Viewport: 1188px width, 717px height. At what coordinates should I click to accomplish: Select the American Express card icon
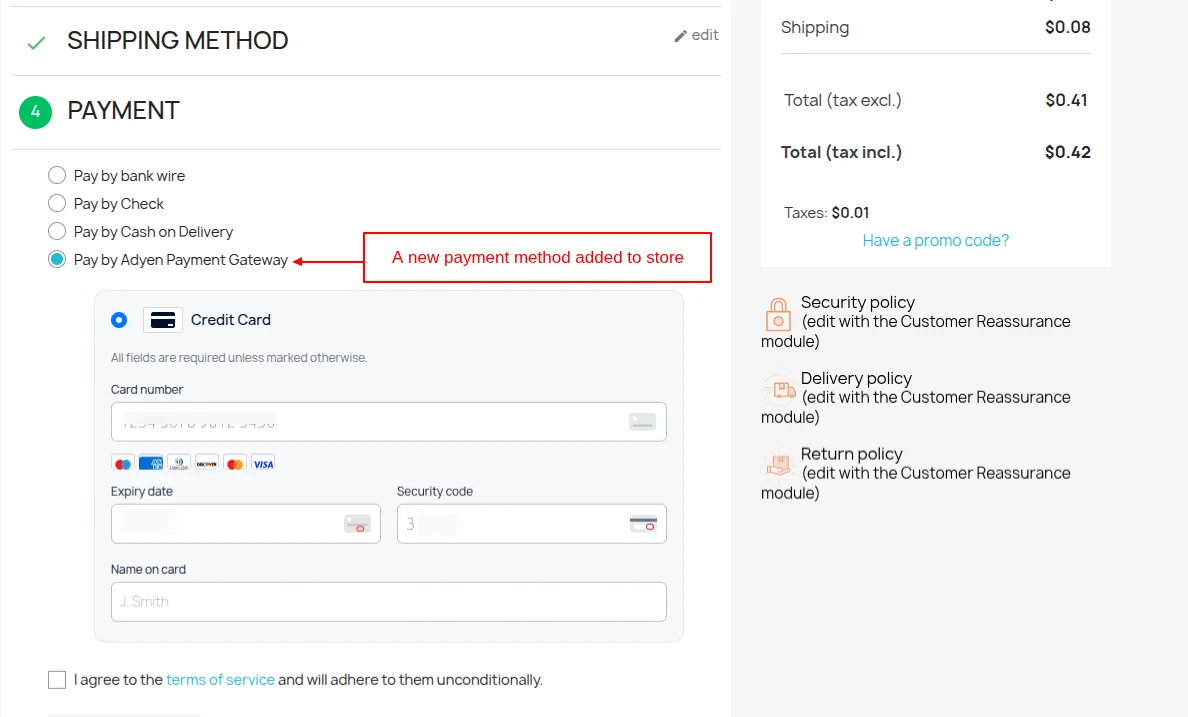(x=150, y=462)
